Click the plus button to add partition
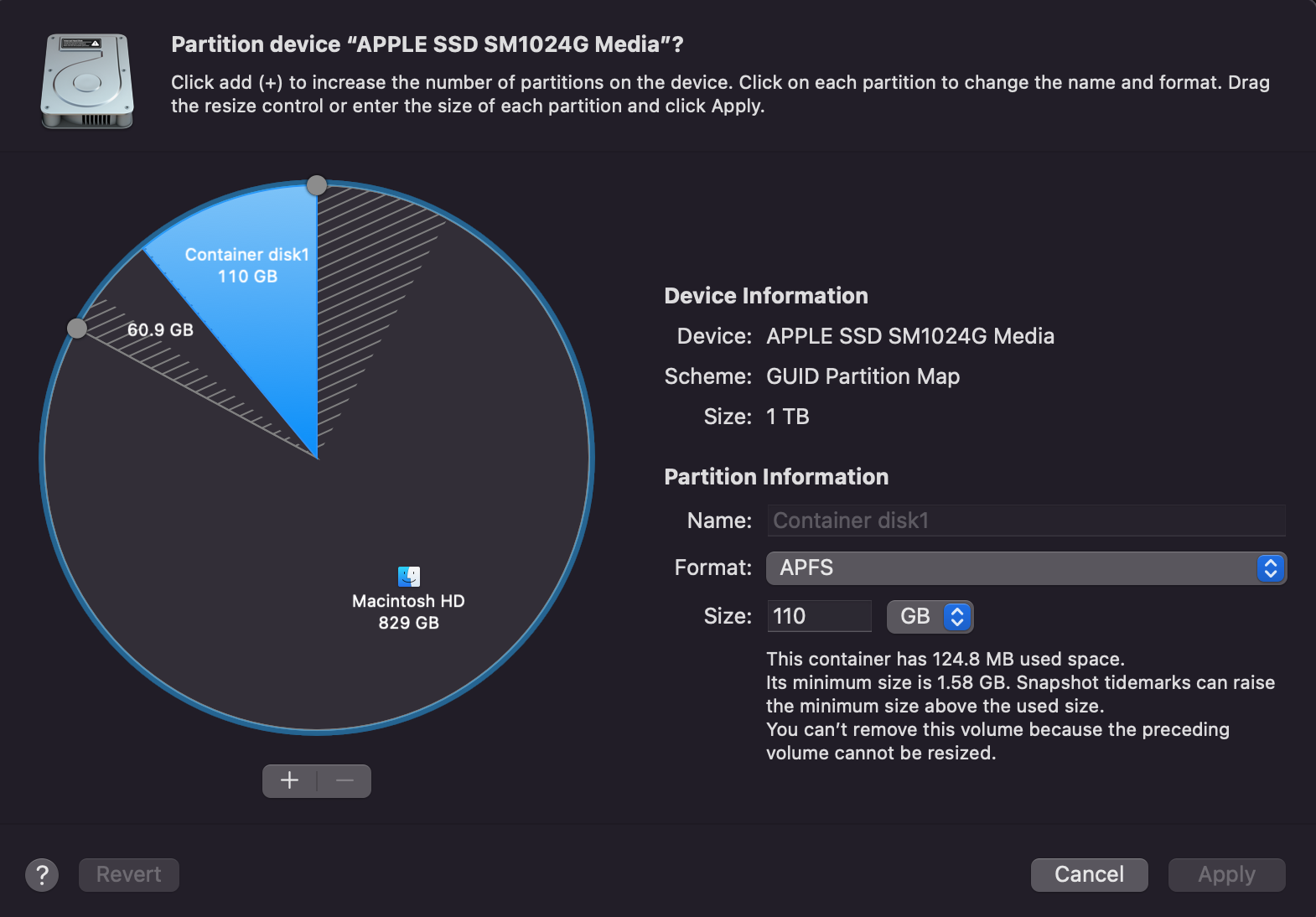Screen dimensions: 1316x917 pos(289,781)
